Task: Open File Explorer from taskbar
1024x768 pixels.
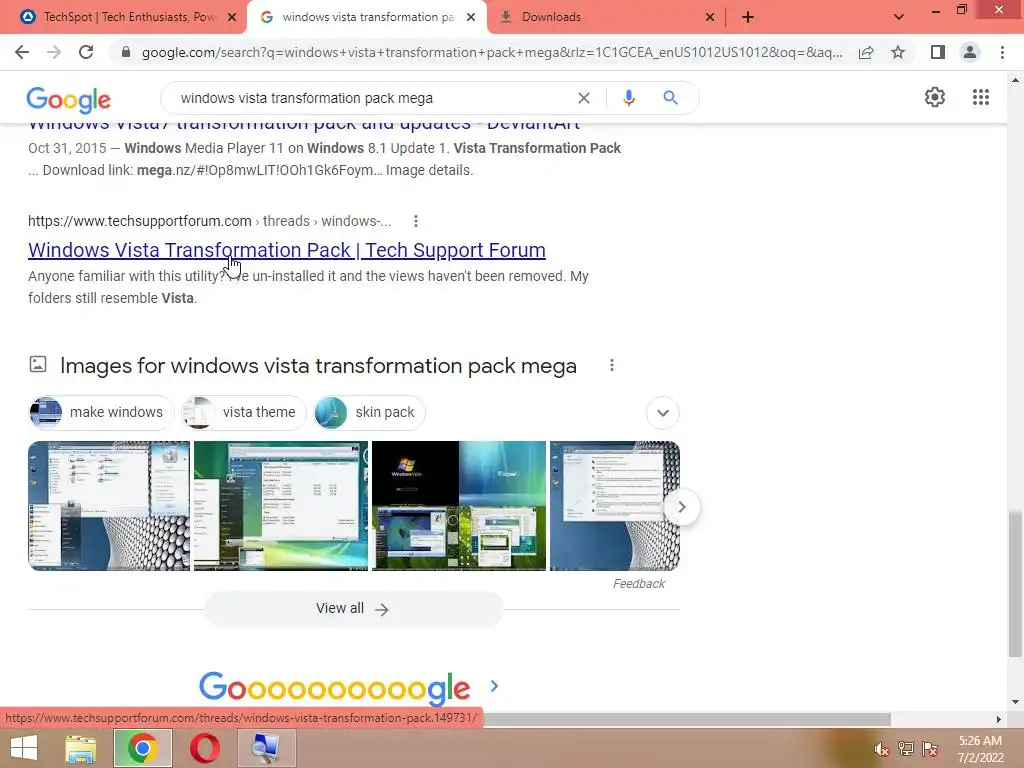Action: (x=81, y=748)
